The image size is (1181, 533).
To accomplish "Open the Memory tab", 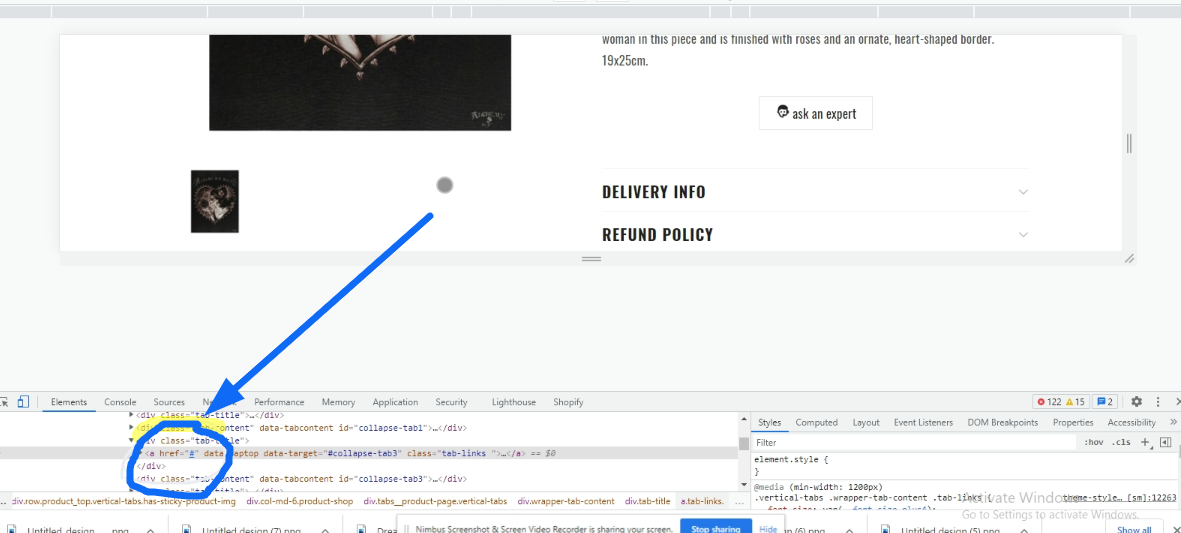I will pos(338,402).
